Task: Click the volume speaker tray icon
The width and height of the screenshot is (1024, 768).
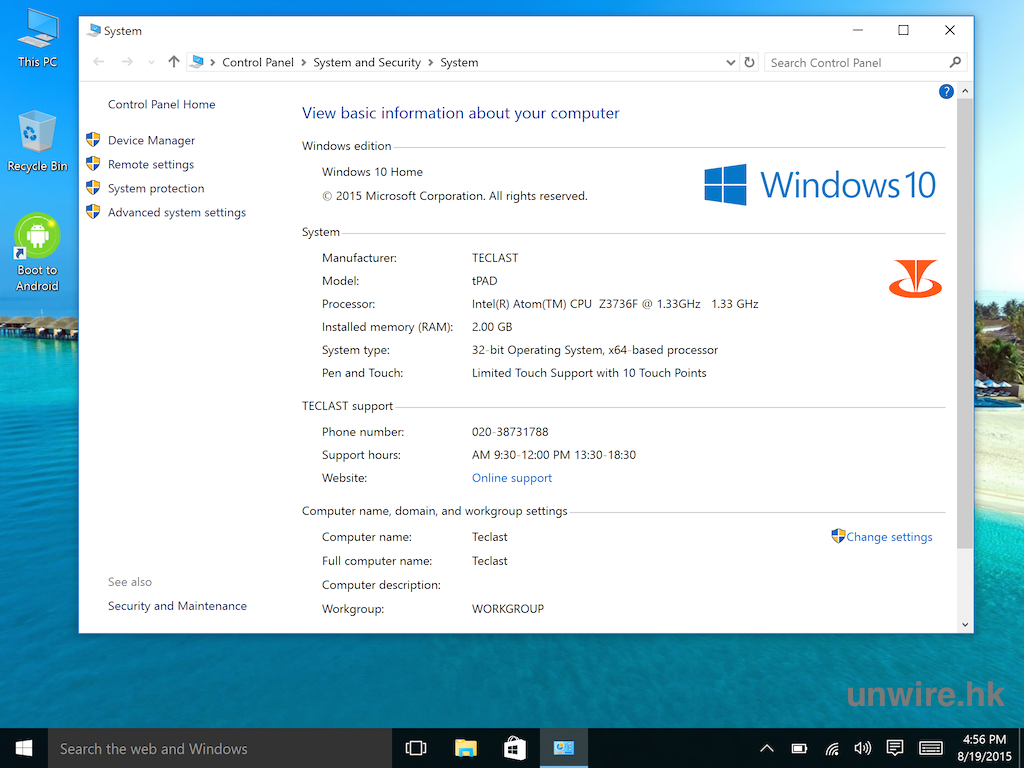Action: pos(862,748)
